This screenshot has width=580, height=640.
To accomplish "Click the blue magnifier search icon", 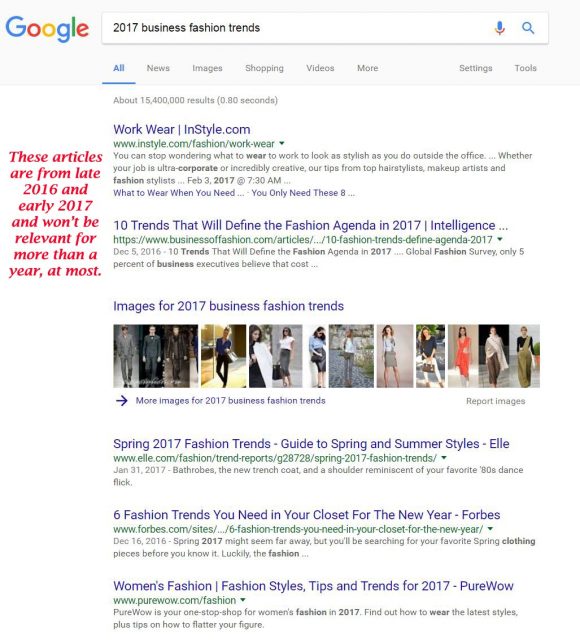I will tap(528, 28).
